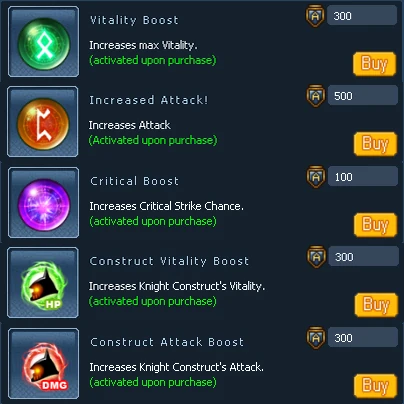Buy the Vitality Boost item
Image resolution: width=404 pixels, height=404 pixels.
point(374,64)
